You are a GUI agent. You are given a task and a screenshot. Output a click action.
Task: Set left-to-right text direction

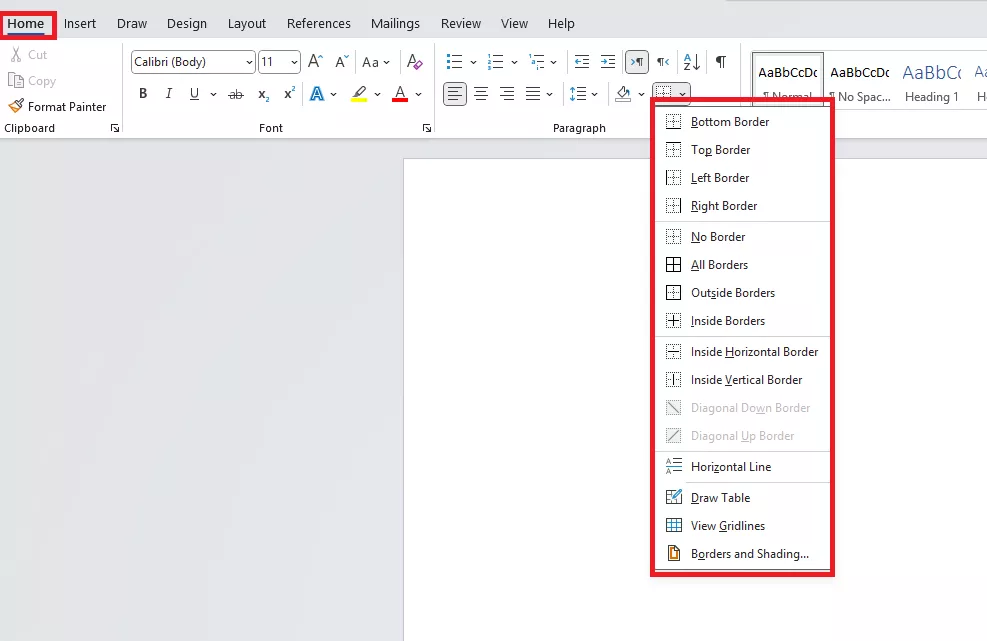(636, 62)
